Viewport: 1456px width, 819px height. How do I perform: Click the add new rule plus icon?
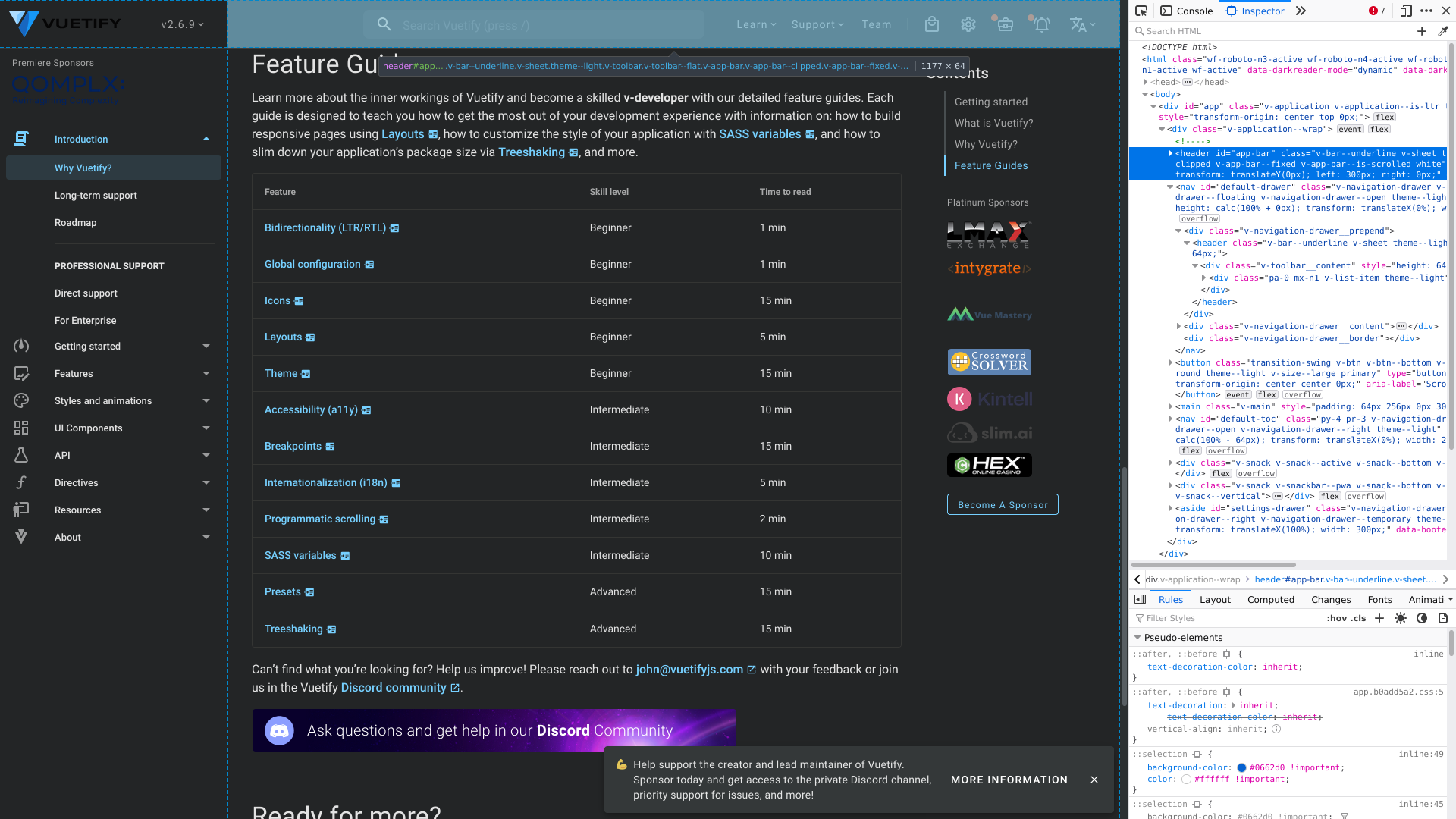[1379, 618]
